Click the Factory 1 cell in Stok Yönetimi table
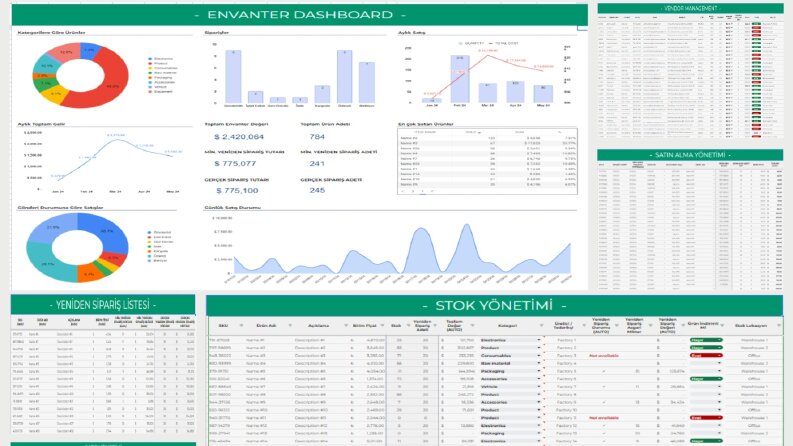This screenshot has width=793, height=446. (x=566, y=340)
